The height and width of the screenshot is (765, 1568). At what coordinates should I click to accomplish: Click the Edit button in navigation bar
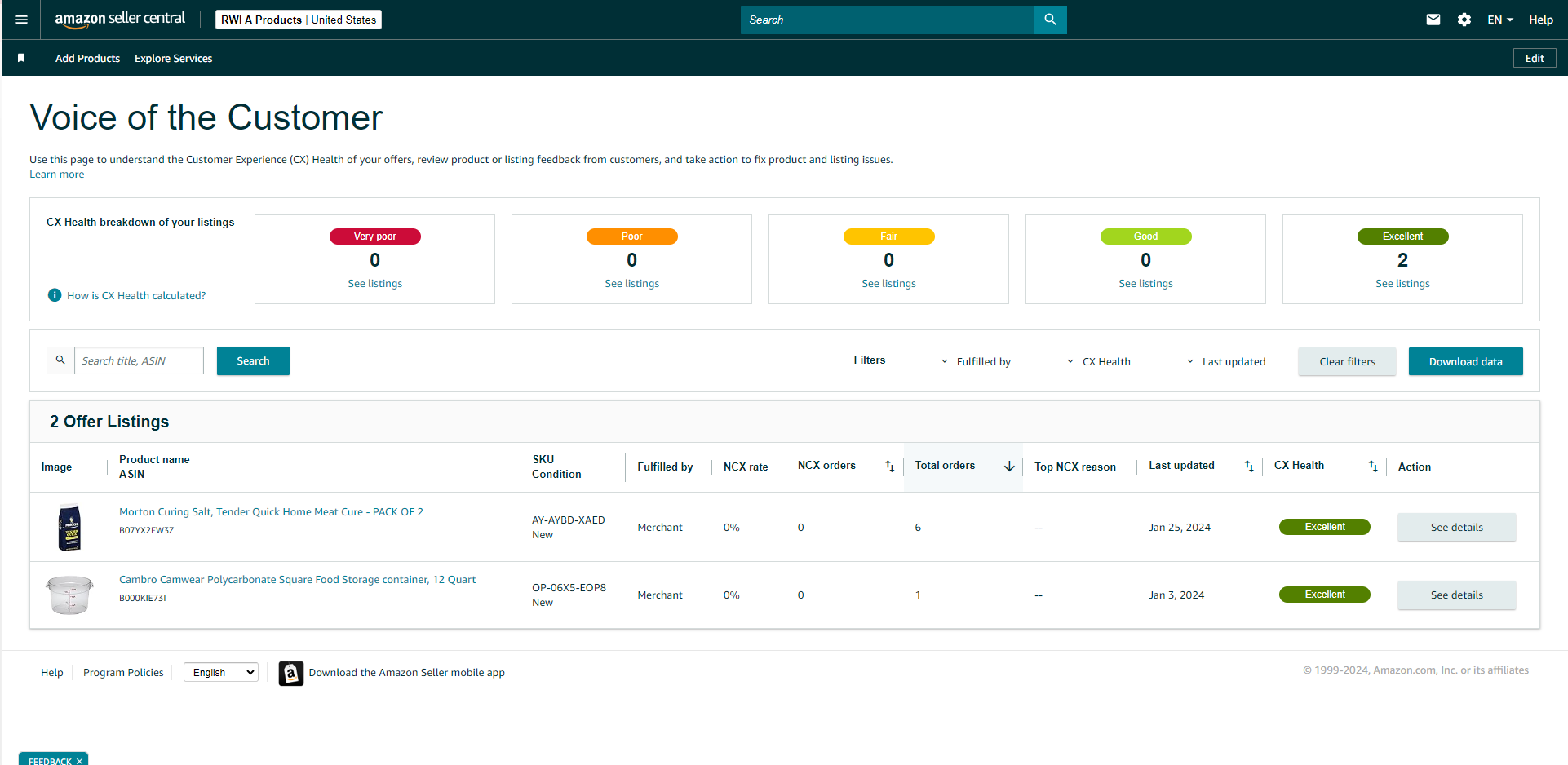tap(1535, 59)
